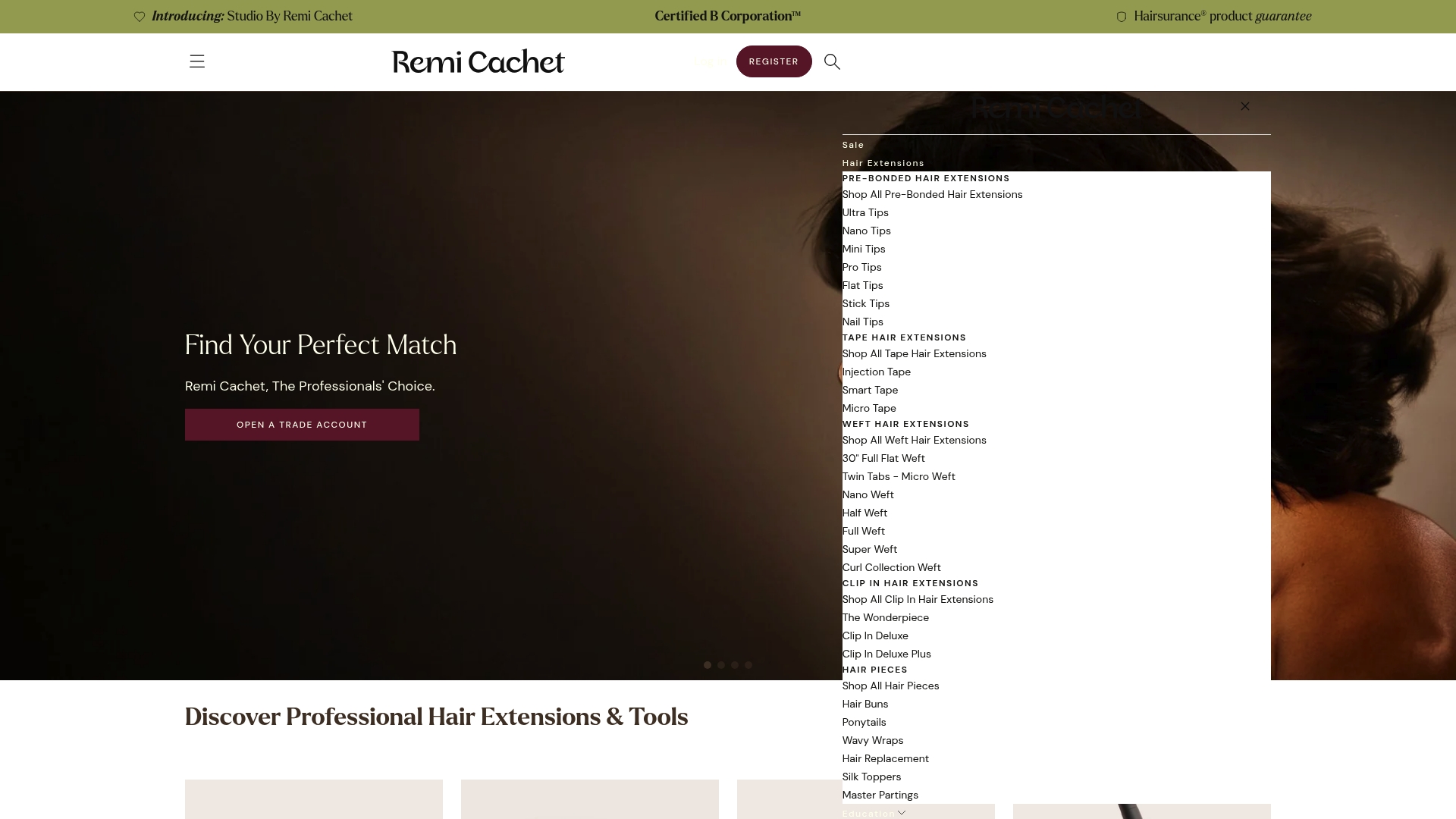Open Shop All Tape Hair Extensions
Viewport: 1456px width, 819px height.
point(915,353)
